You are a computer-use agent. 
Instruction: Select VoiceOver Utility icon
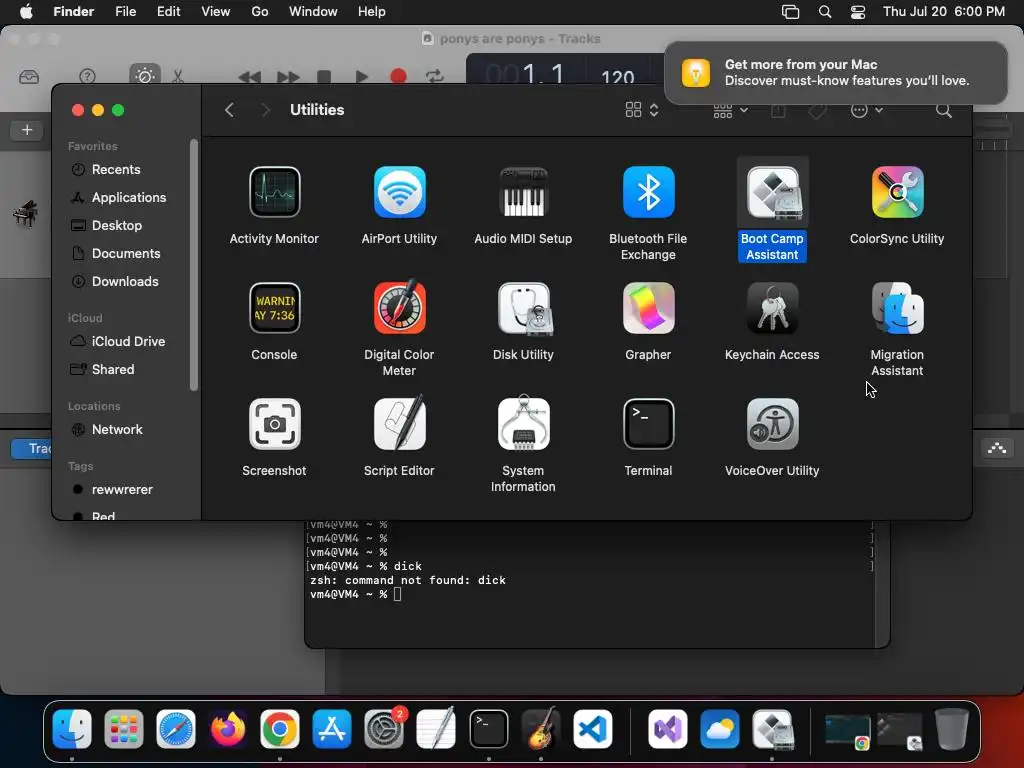pos(773,424)
